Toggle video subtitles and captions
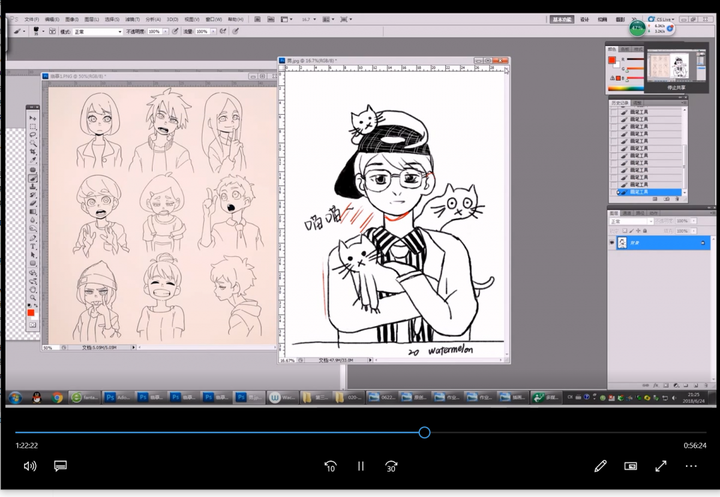 [60, 466]
